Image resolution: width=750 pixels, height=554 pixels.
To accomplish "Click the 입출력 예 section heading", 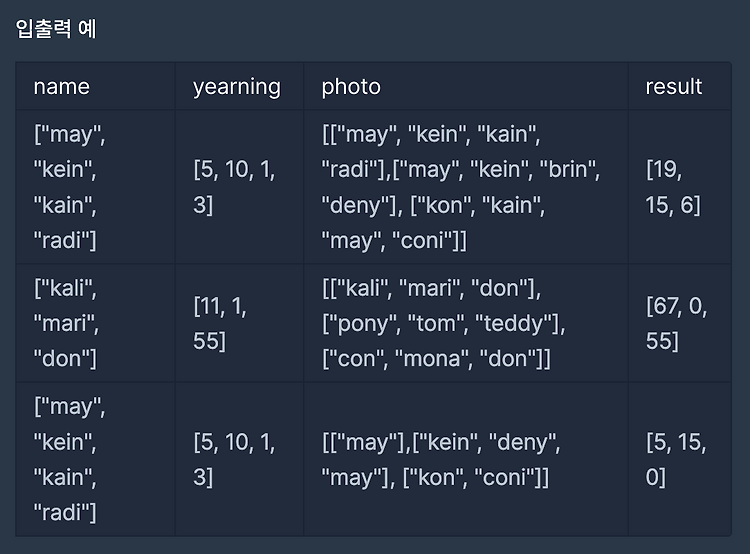I will click(x=56, y=29).
